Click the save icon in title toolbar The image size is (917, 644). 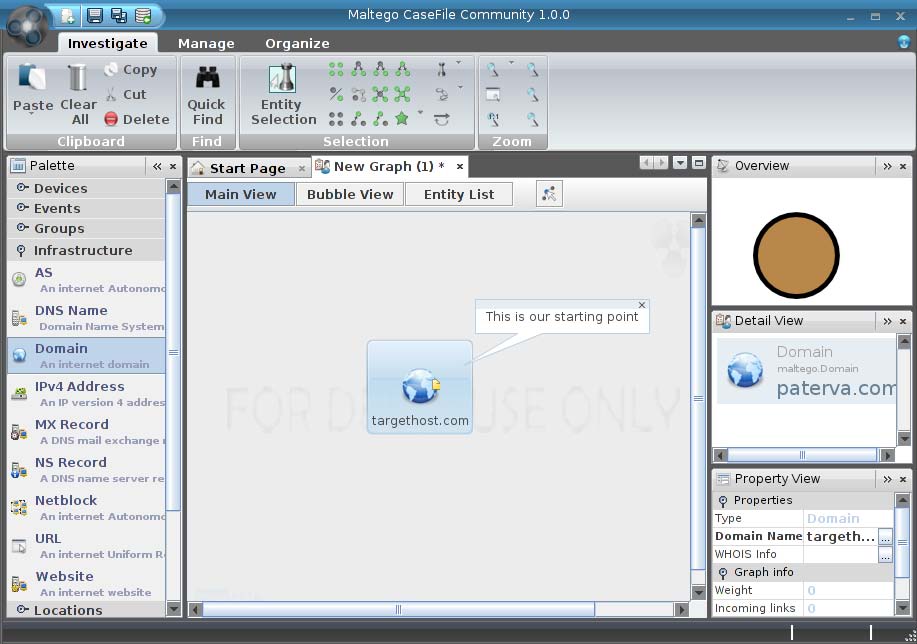coord(94,15)
